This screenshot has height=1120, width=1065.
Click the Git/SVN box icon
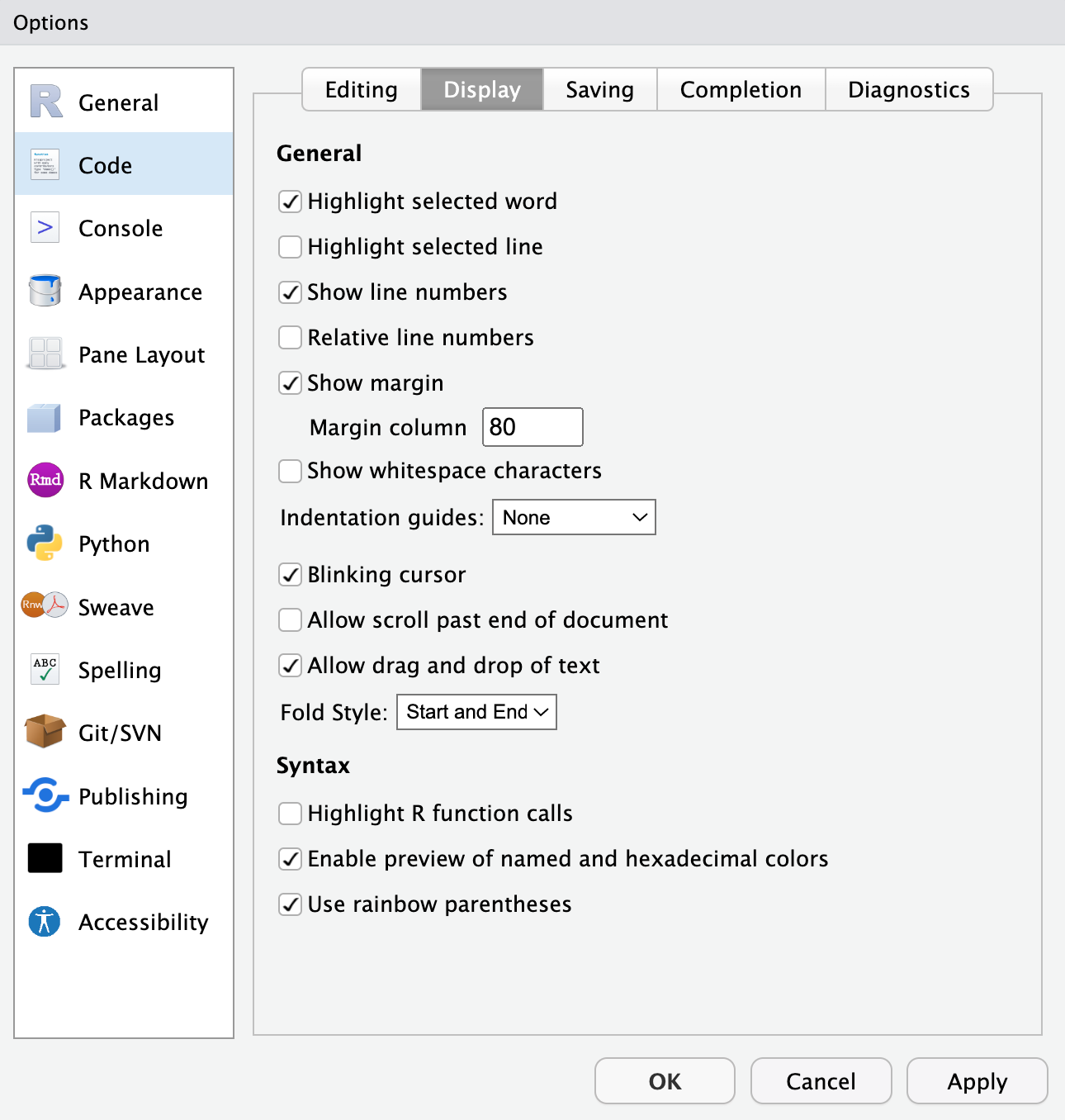pos(45,733)
